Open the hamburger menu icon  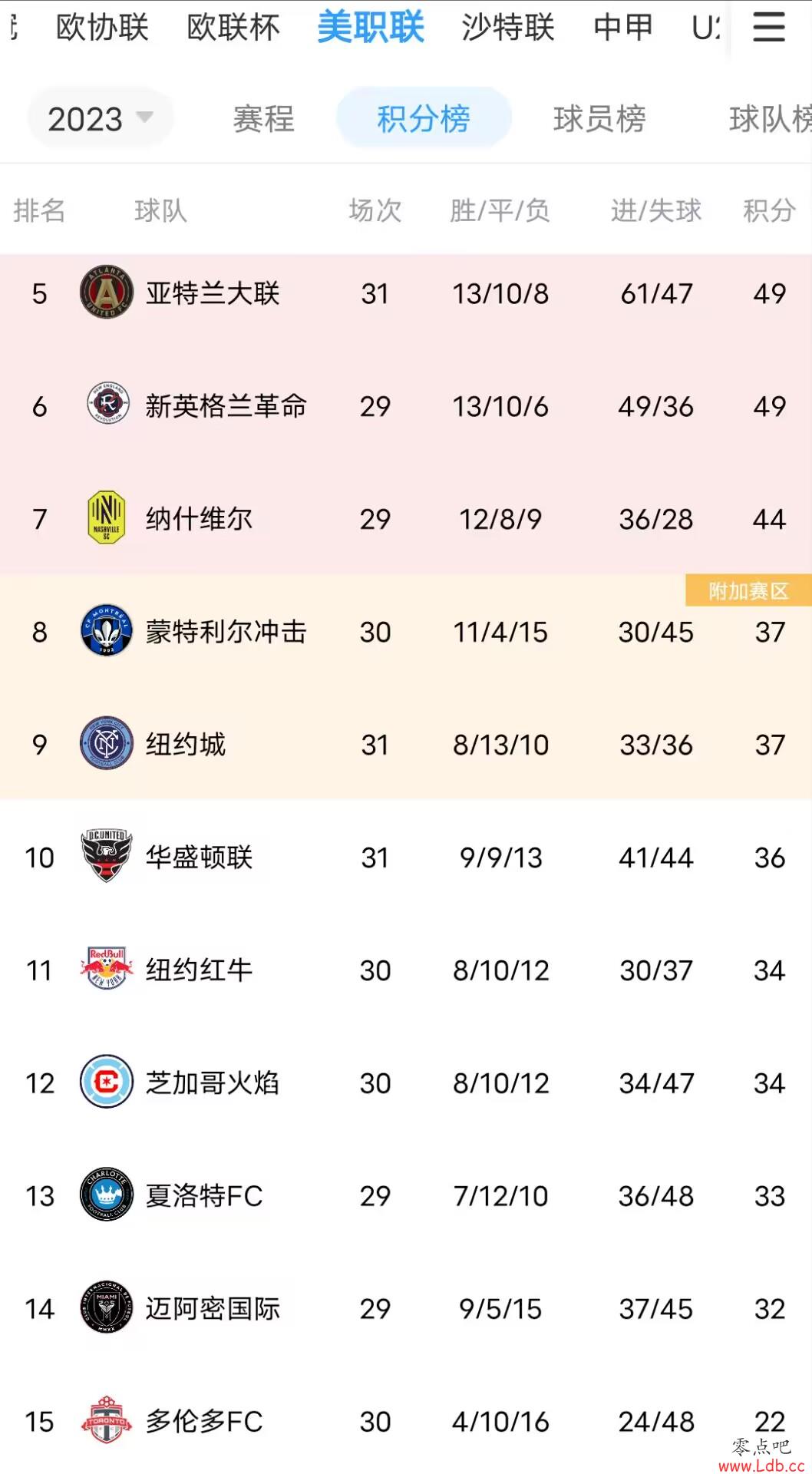click(x=768, y=28)
